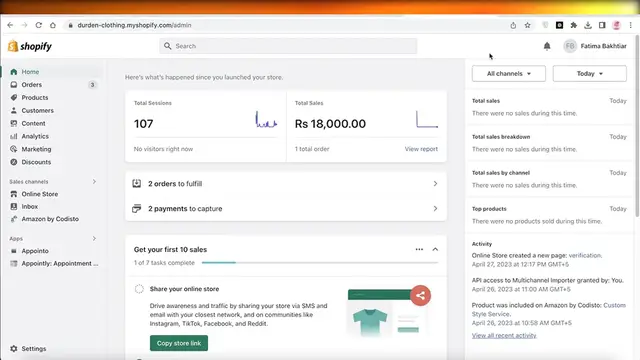Open the Today date range dropdown
Screen dimensions: 640x360
tap(589, 73)
